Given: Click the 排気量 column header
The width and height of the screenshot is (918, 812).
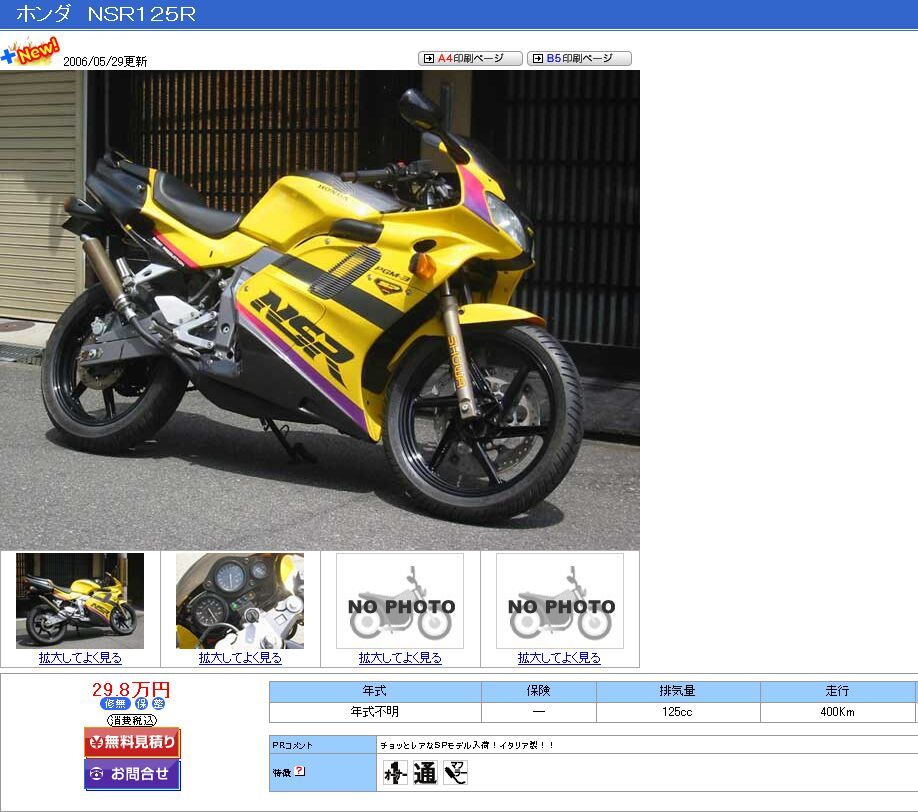Looking at the screenshot, I should click(678, 691).
